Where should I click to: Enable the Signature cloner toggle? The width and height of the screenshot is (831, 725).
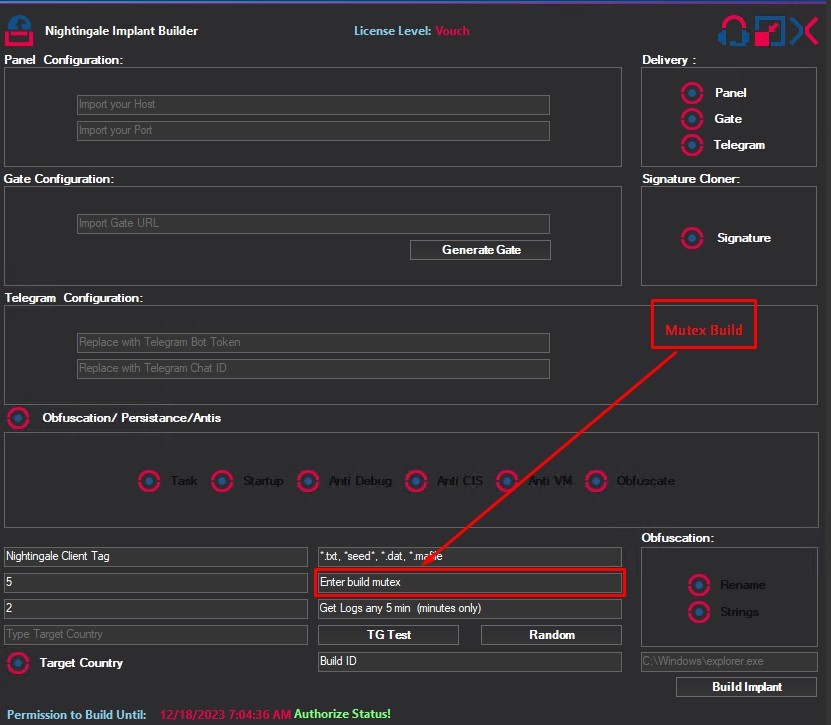click(x=692, y=238)
